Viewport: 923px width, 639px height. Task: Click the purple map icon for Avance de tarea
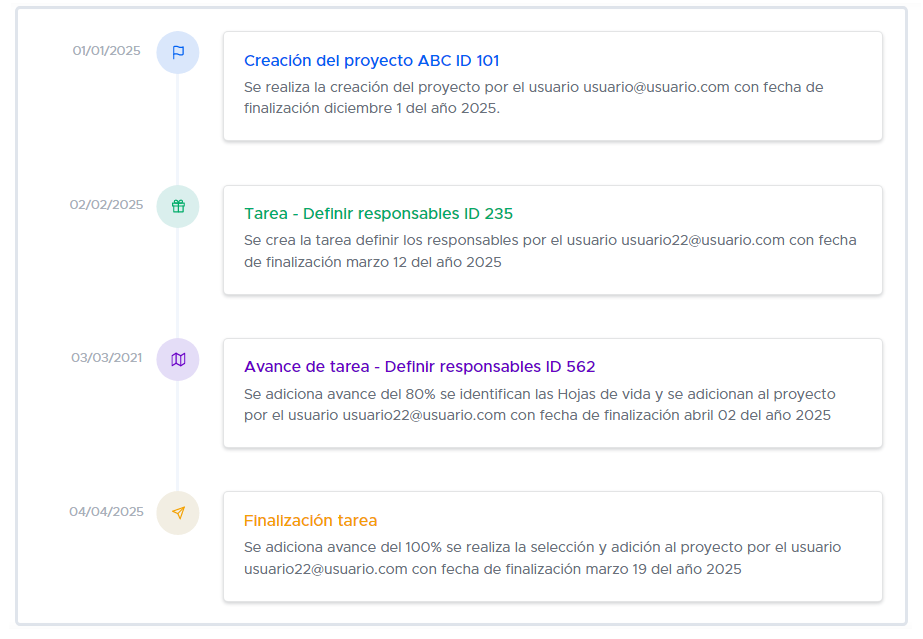pyautogui.click(x=178, y=359)
